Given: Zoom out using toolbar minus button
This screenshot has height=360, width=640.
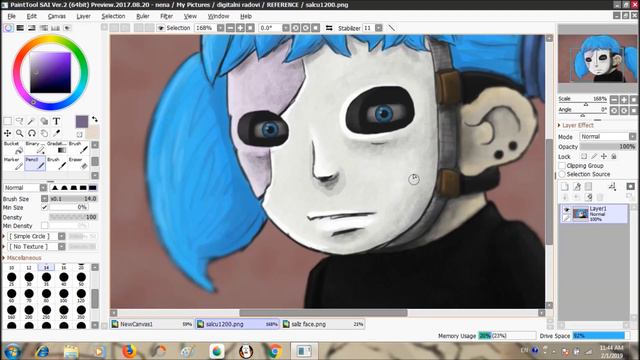Looking at the screenshot, I should tap(230, 28).
